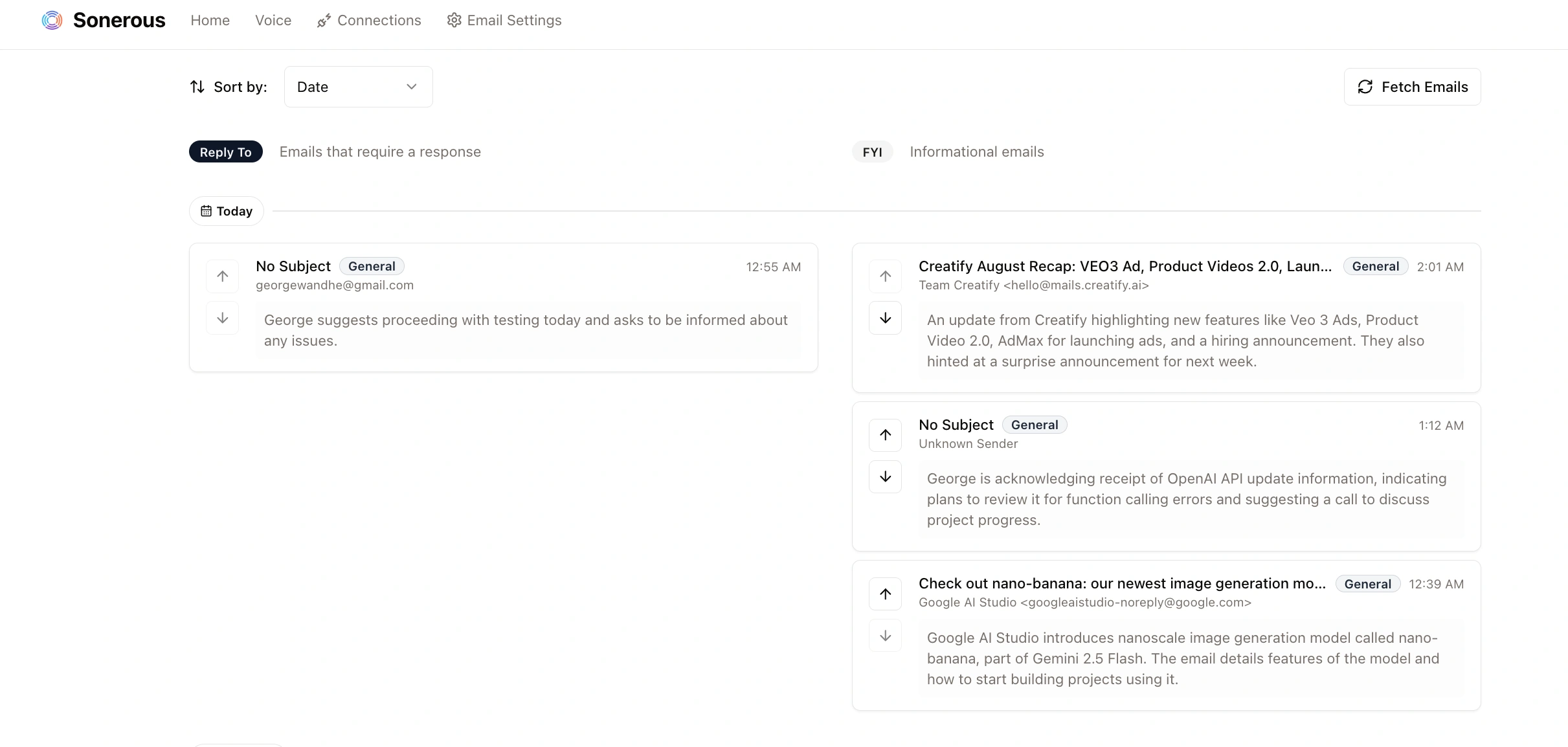Open Email Settings
The width and height of the screenshot is (1568, 747).
point(504,21)
